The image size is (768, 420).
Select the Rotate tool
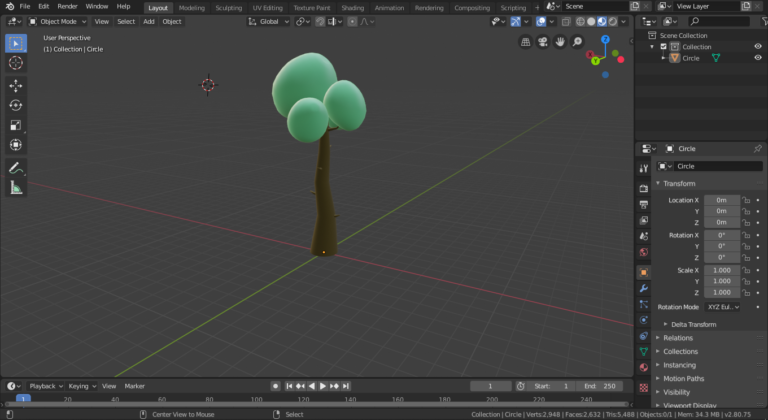coord(16,105)
